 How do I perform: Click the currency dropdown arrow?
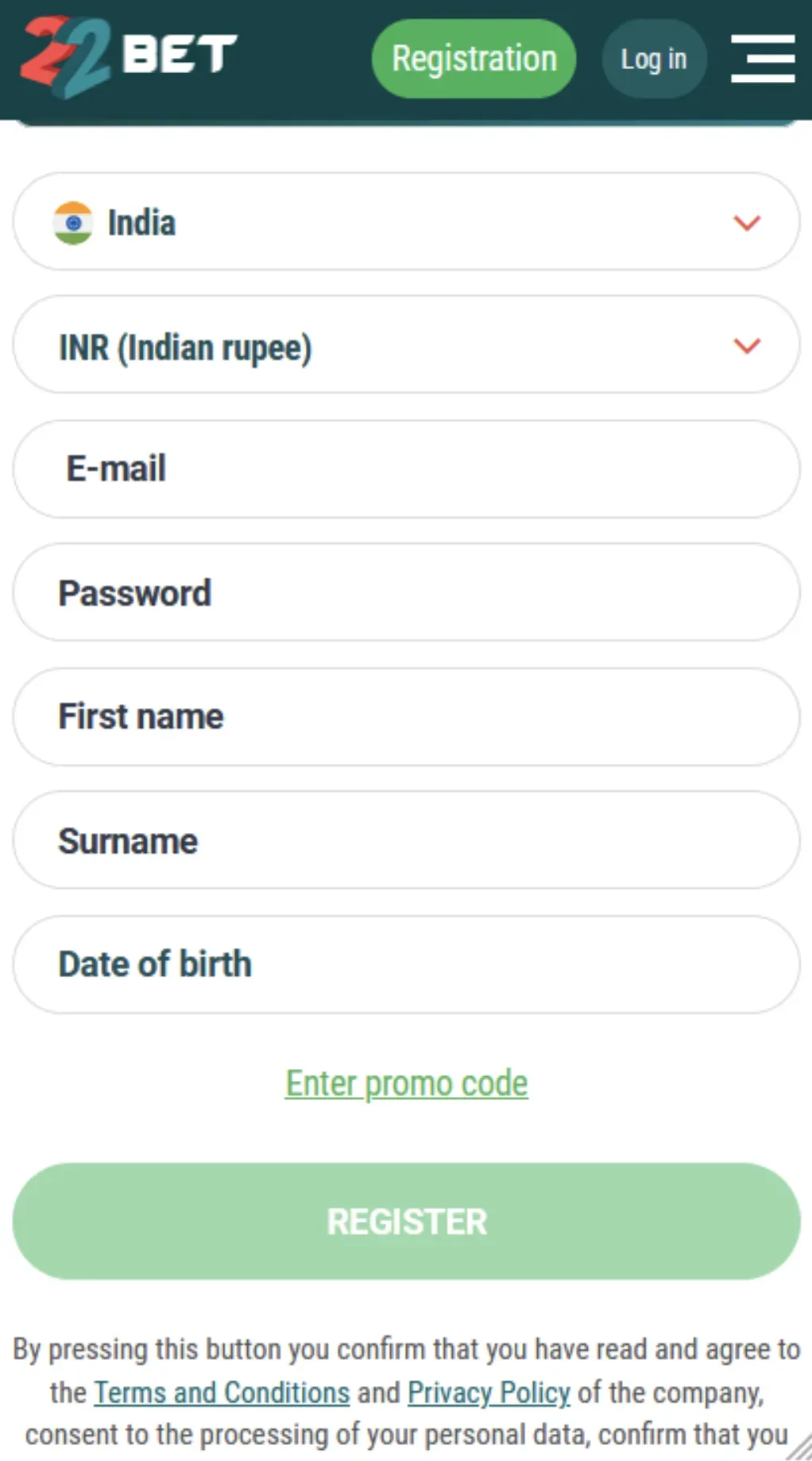click(x=745, y=347)
